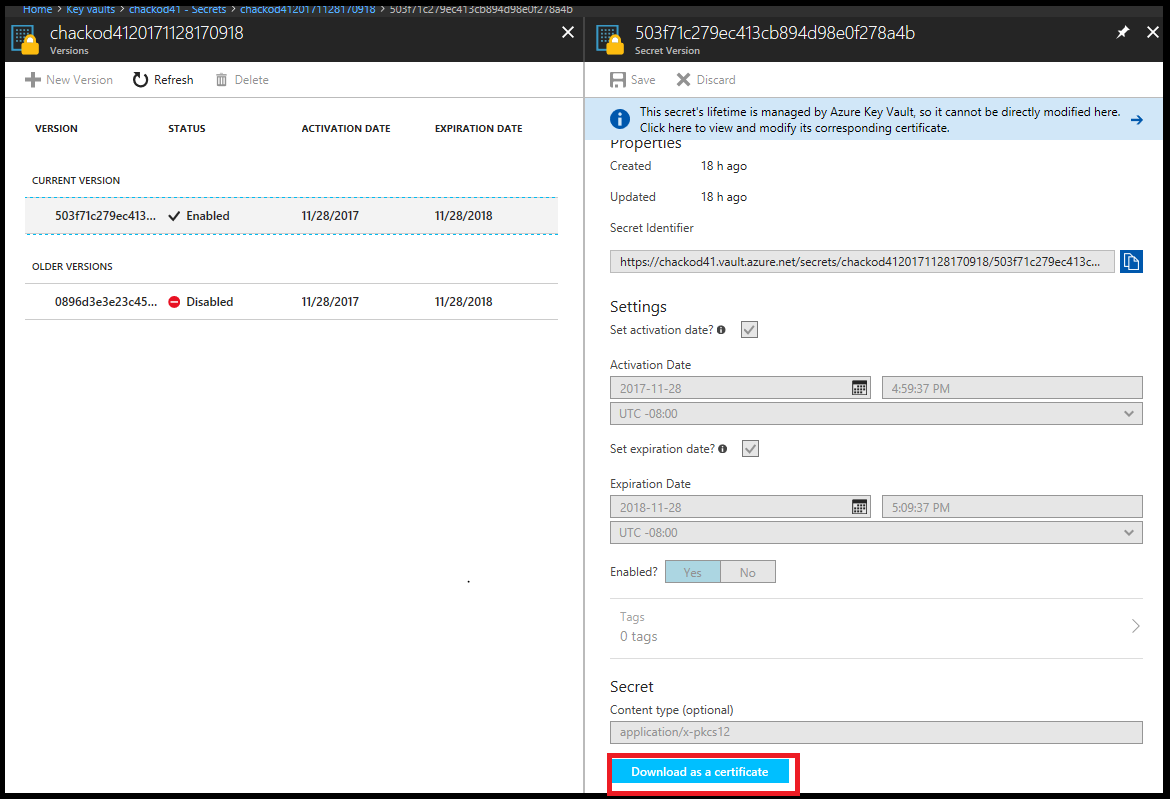Open the Activation Date calendar picker
The width and height of the screenshot is (1170, 799).
pyautogui.click(x=860, y=388)
